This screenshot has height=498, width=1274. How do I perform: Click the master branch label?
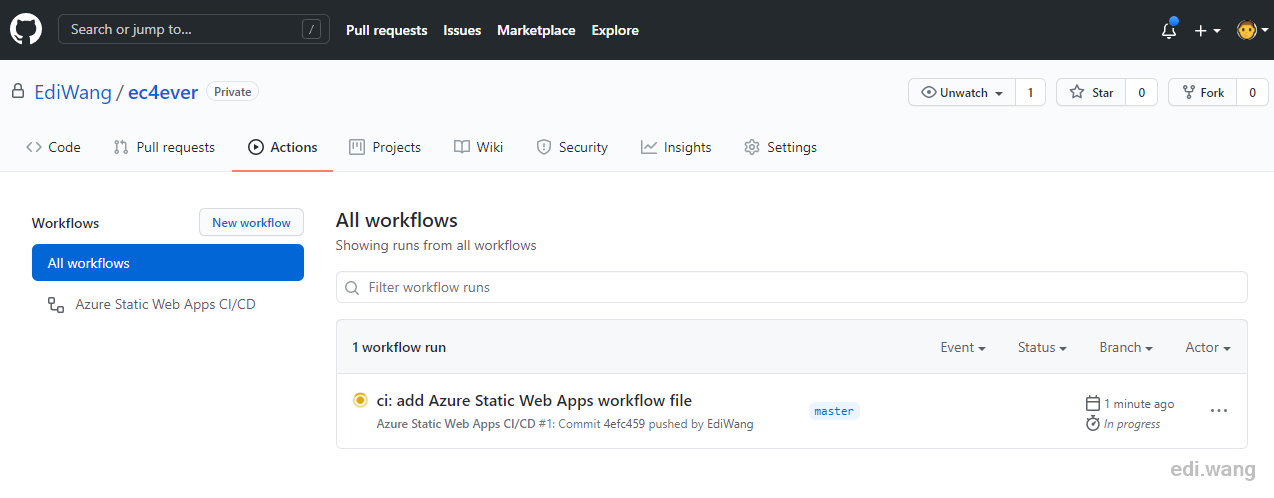834,411
